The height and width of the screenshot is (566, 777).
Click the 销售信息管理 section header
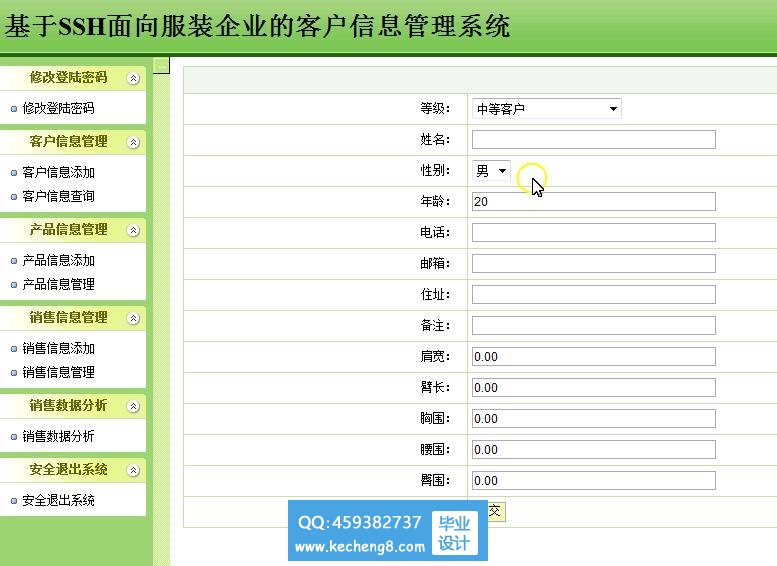click(x=73, y=318)
